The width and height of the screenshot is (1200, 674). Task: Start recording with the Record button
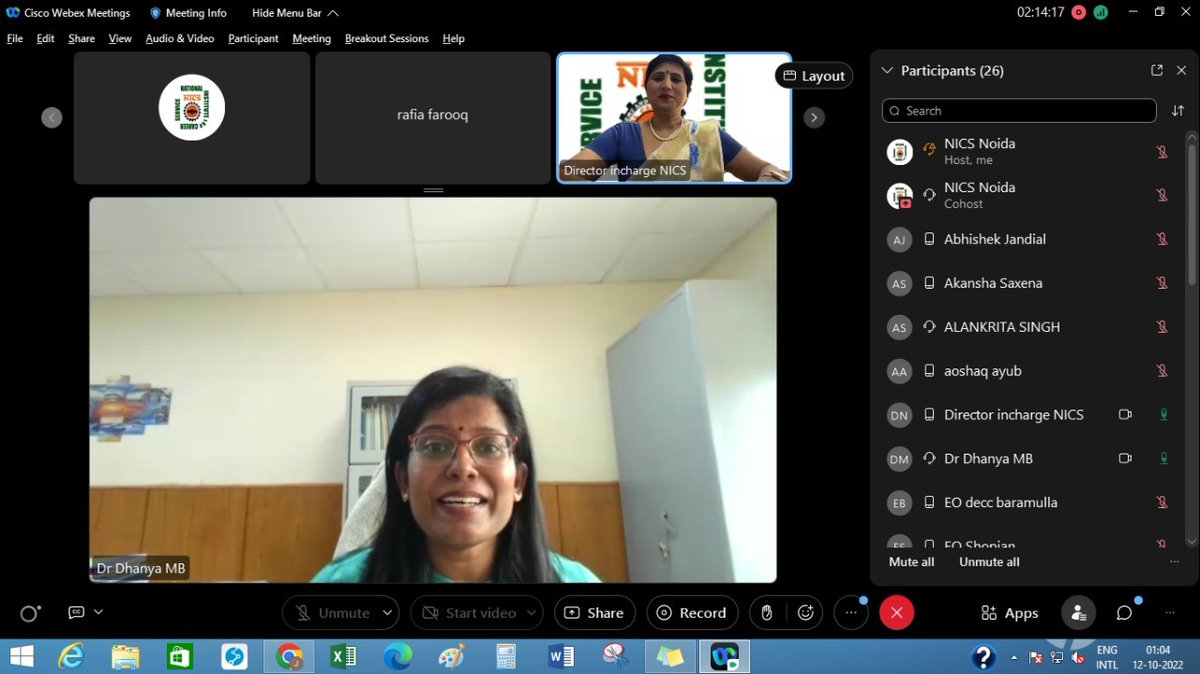coord(693,613)
